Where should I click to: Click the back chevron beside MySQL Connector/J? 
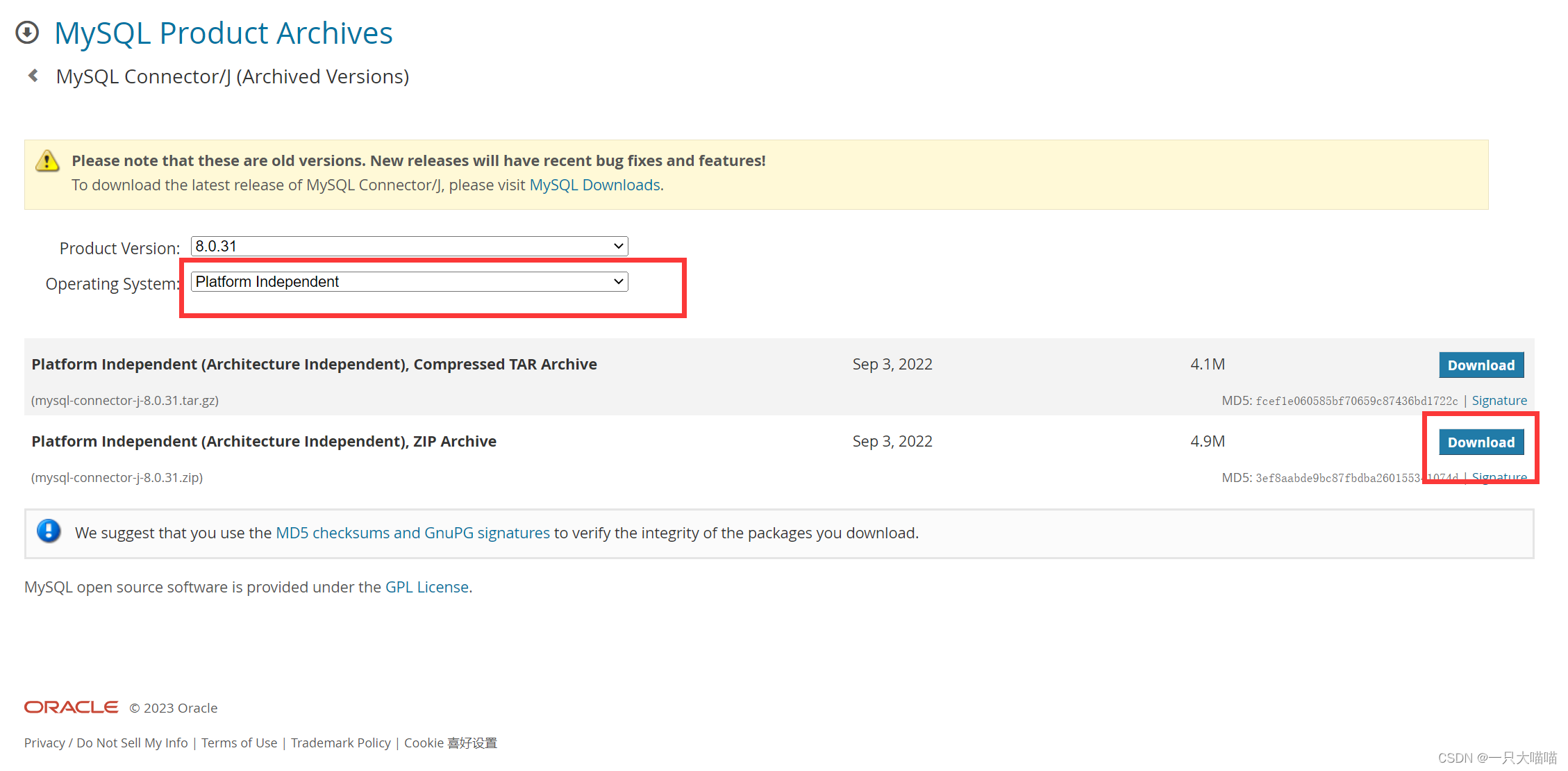[33, 76]
